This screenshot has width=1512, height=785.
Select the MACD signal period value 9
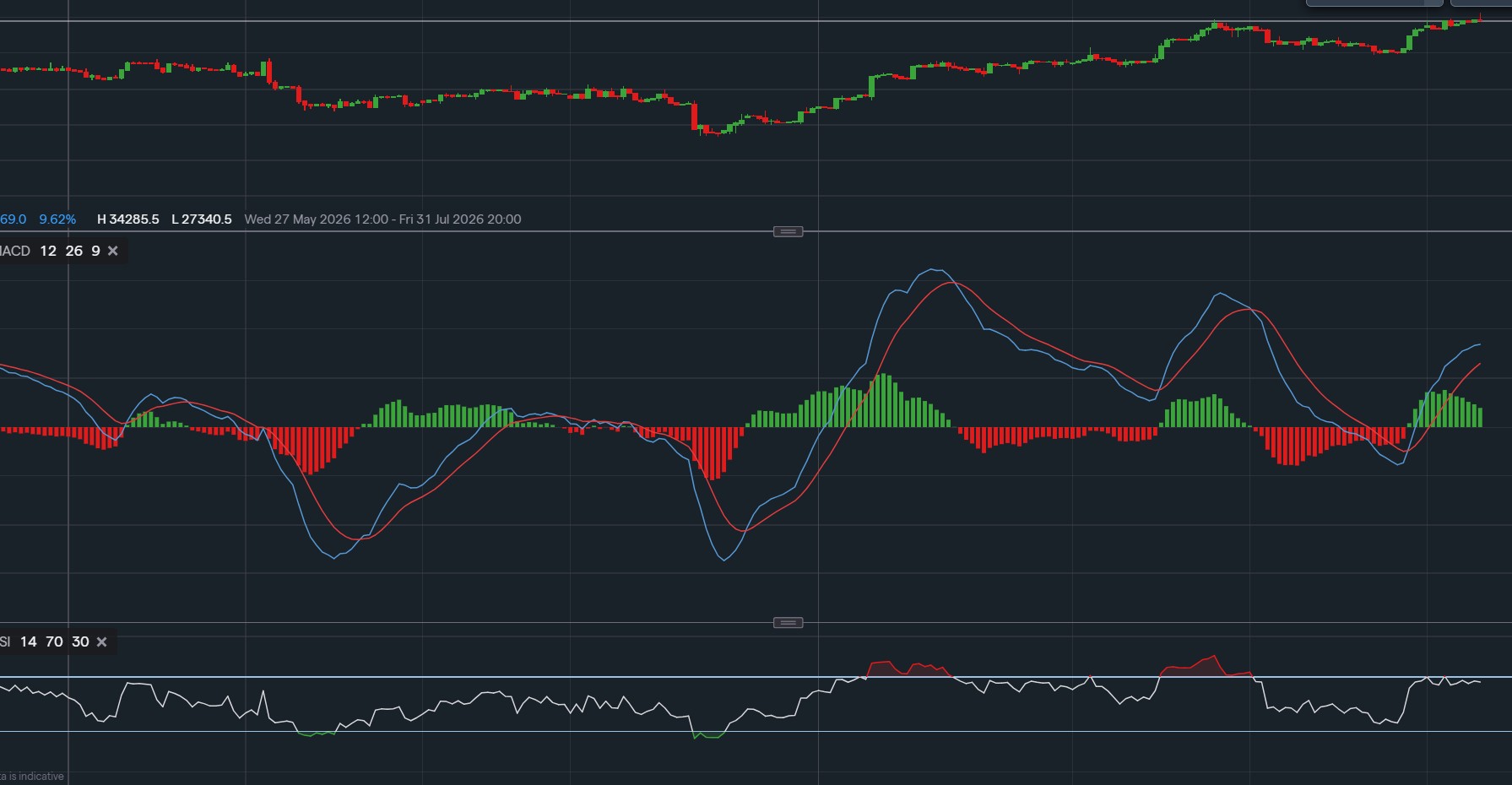point(96,251)
